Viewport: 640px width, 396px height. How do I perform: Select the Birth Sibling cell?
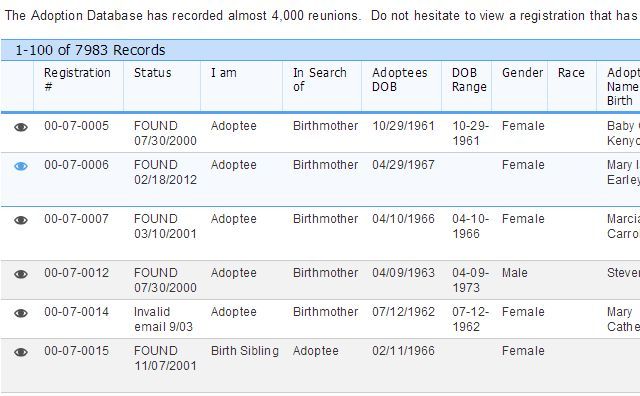tap(245, 351)
